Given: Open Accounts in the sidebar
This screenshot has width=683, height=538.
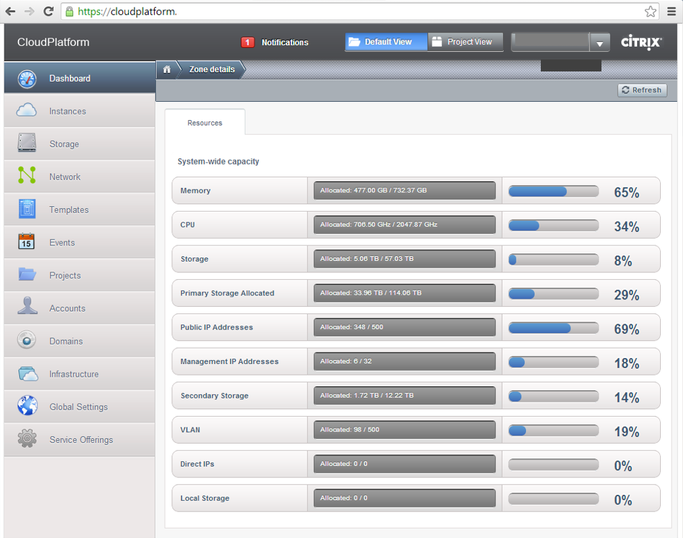Looking at the screenshot, I should (80, 308).
